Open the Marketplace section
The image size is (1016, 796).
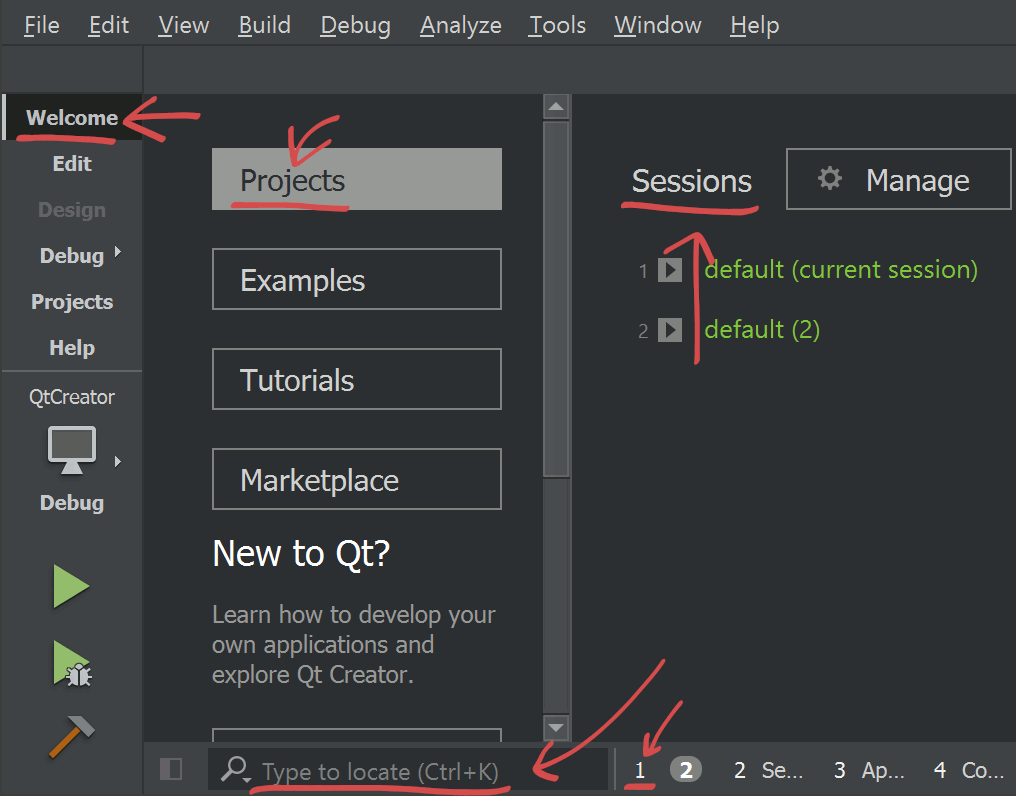point(356,479)
